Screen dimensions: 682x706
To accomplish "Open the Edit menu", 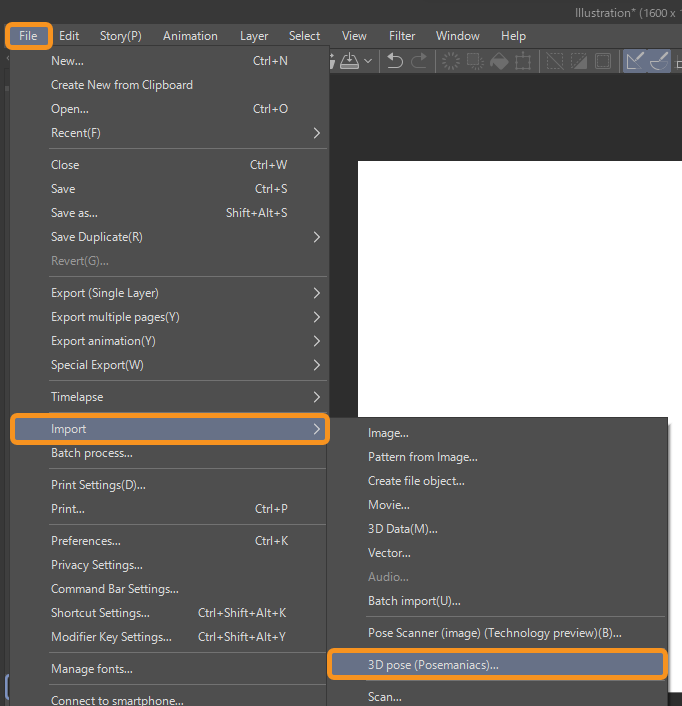I will (69, 36).
